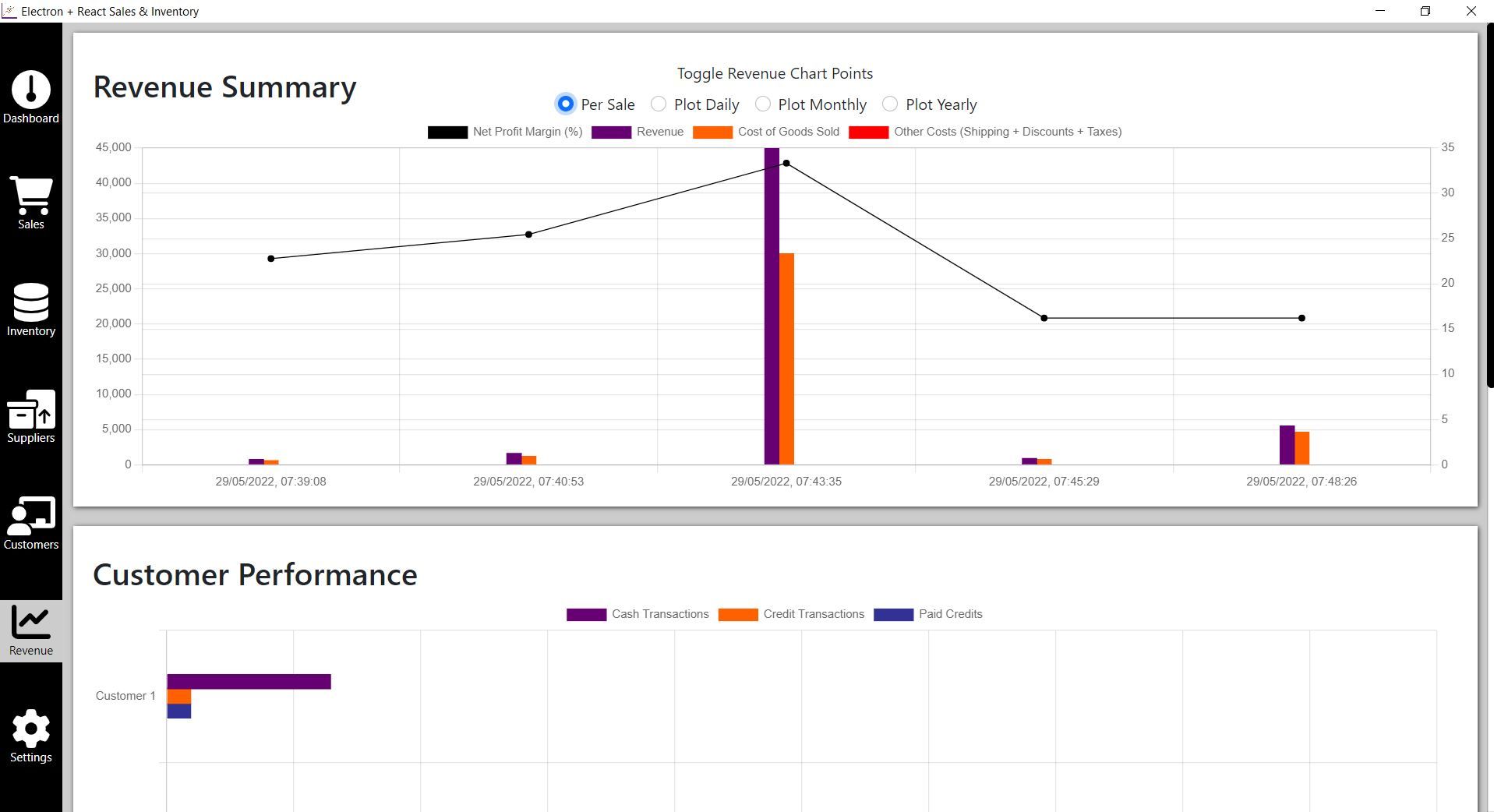Open the Settings gear icon

point(31,729)
